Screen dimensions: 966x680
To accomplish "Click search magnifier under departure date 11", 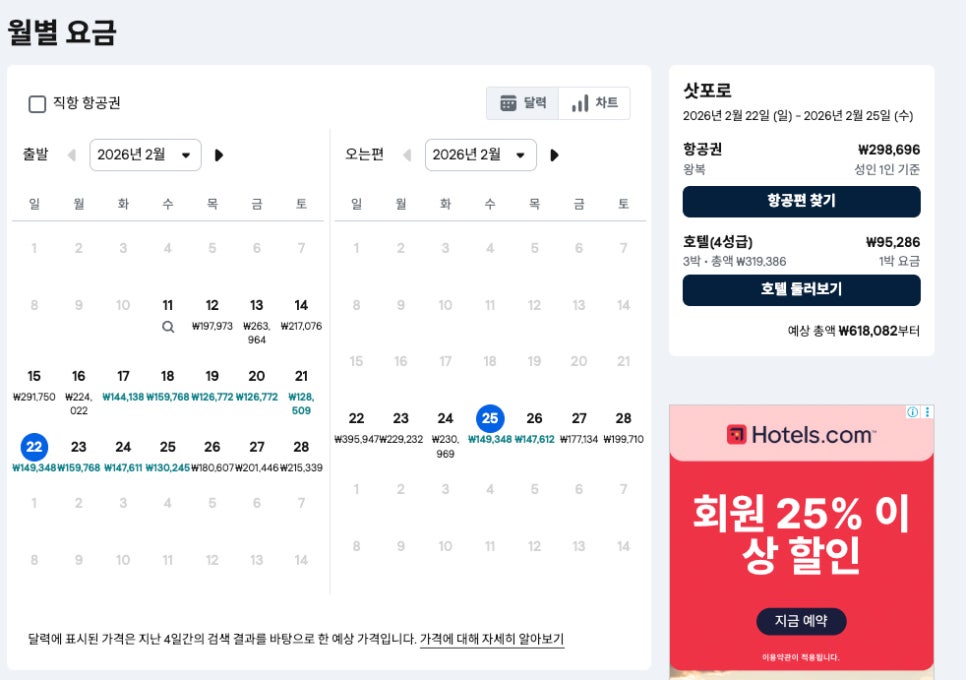I will click(x=168, y=327).
